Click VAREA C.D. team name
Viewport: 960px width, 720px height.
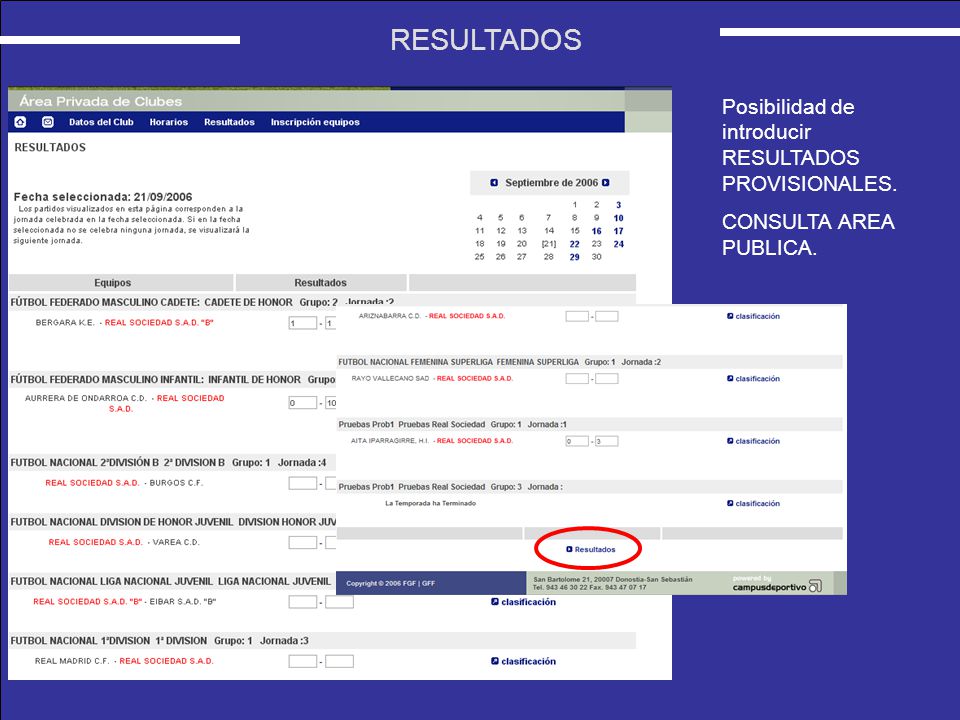(x=176, y=542)
